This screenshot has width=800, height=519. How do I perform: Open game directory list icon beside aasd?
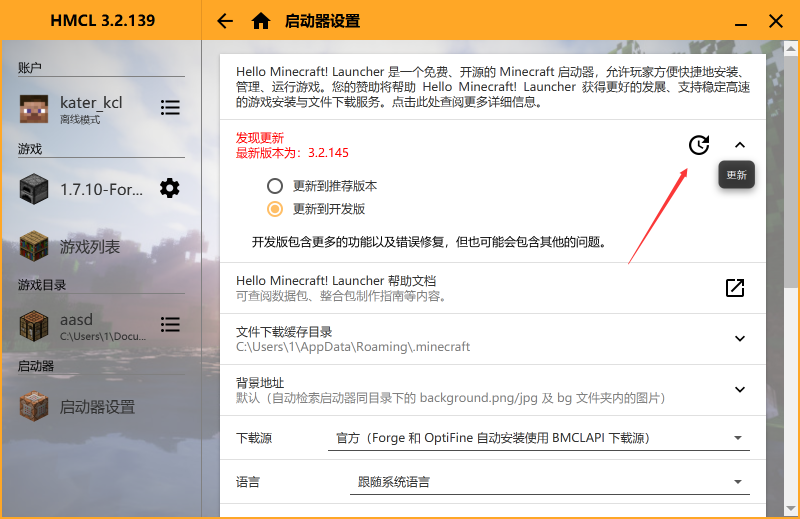[170, 324]
